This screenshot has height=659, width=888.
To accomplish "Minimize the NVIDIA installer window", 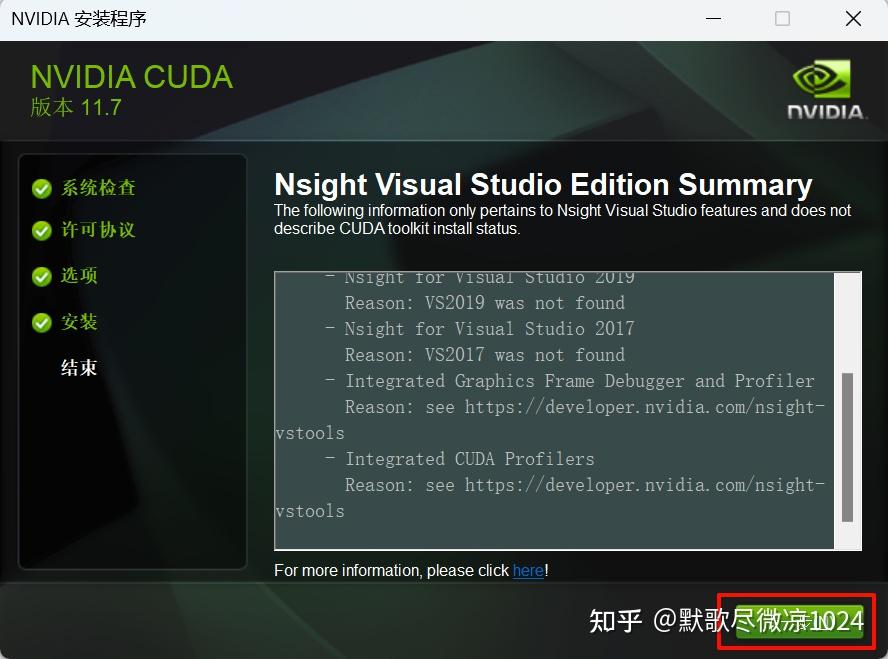I will pos(714,18).
